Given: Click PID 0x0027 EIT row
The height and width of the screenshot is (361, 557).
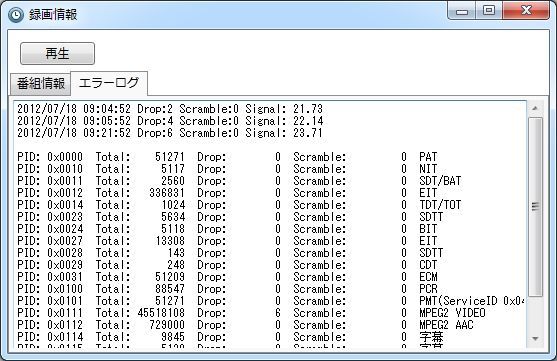Looking at the screenshot, I should (x=227, y=241).
